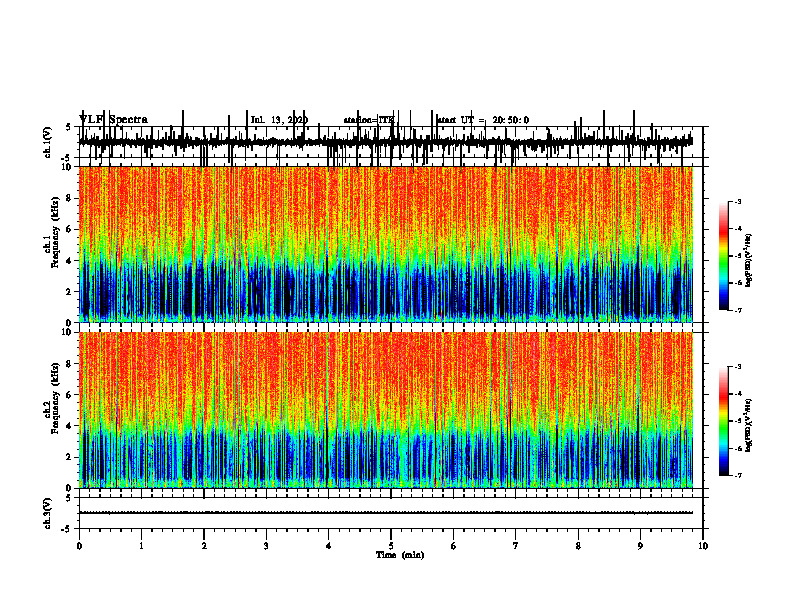Click the ch.2 colorbar '-7' bottom label
Screen dimensions: 792x612
click(x=738, y=475)
